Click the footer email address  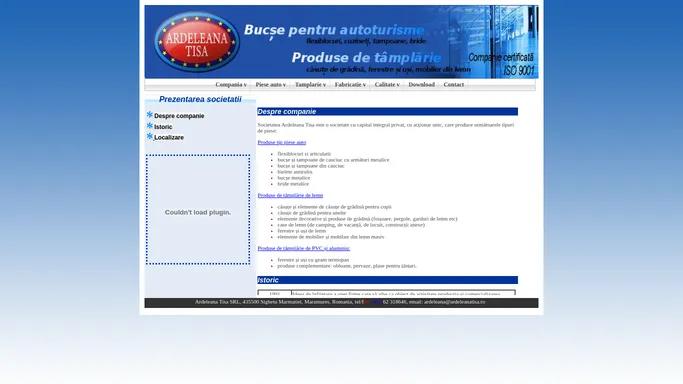(455, 302)
